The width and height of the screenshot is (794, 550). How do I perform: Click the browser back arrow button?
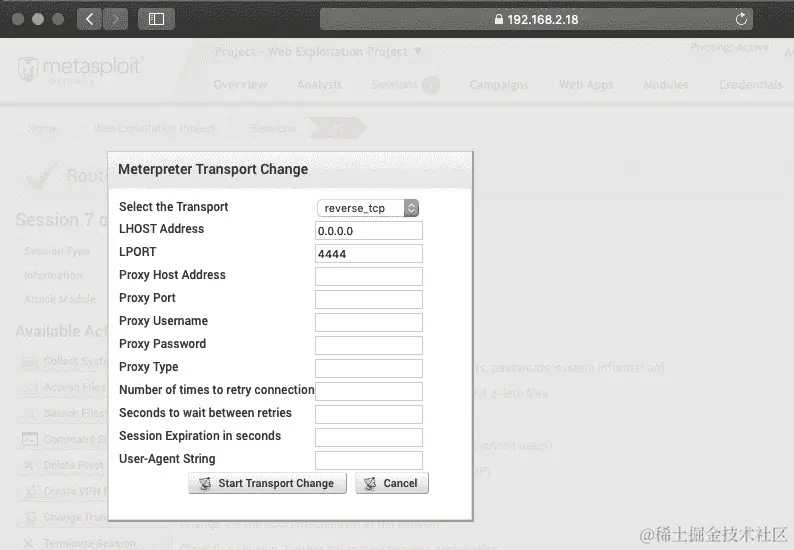point(90,19)
